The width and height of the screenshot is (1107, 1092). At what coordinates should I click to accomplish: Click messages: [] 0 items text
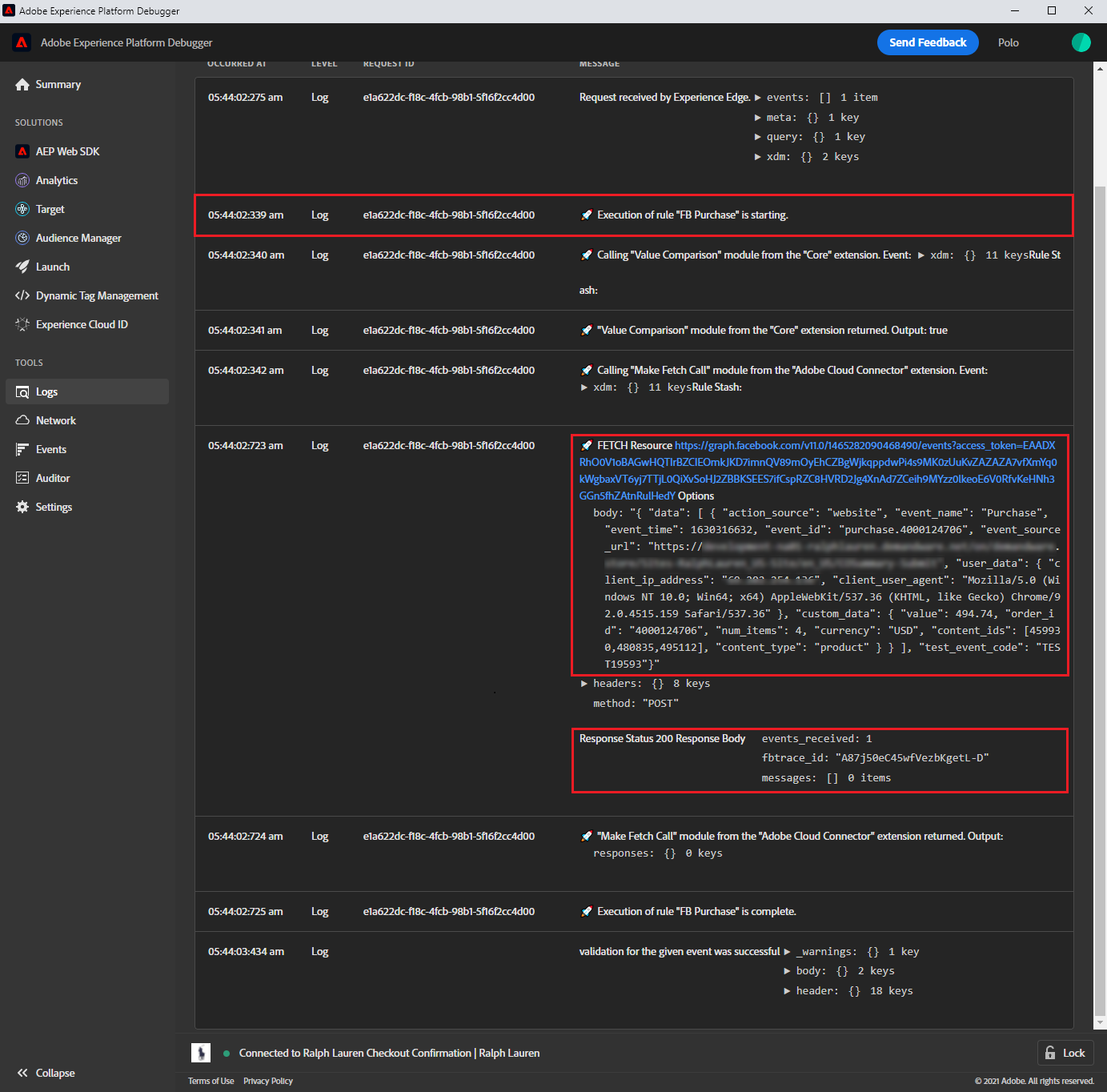click(826, 777)
